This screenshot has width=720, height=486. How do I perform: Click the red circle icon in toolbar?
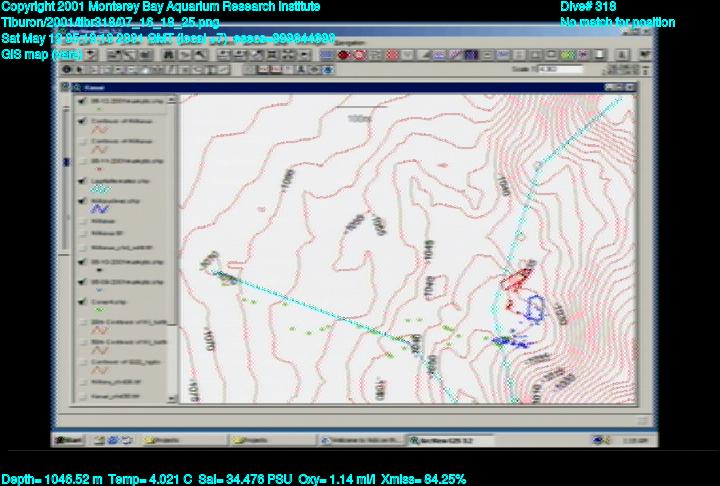point(344,54)
